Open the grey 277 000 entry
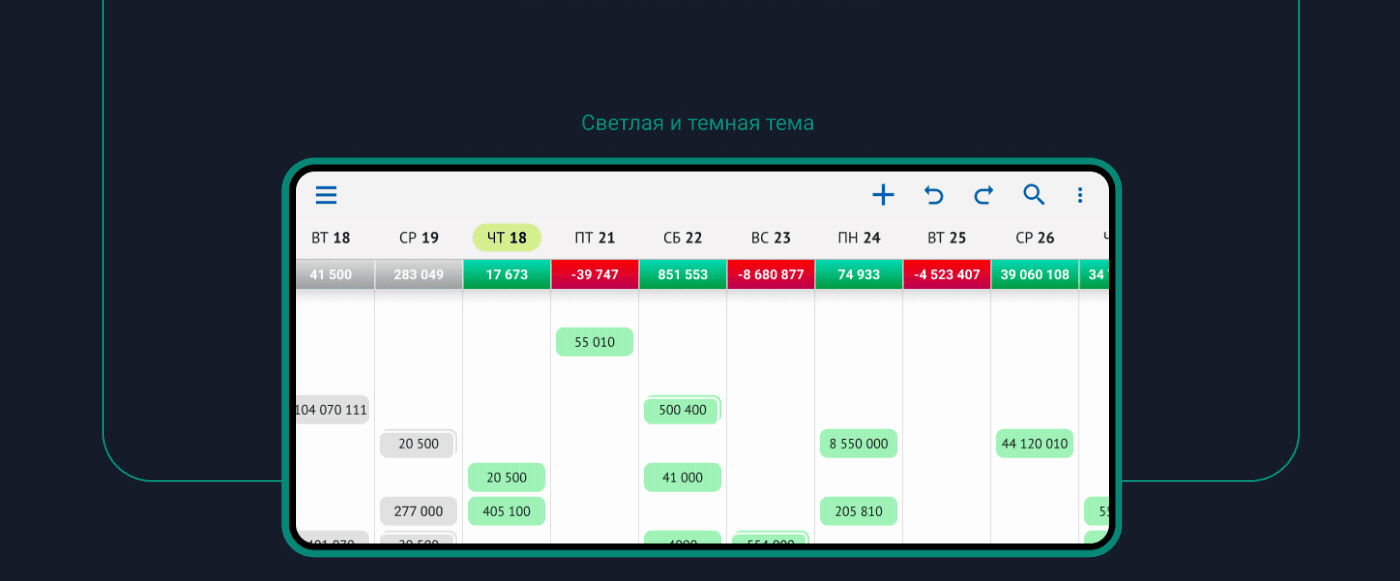Viewport: 1400px width, 581px height. coord(418,511)
